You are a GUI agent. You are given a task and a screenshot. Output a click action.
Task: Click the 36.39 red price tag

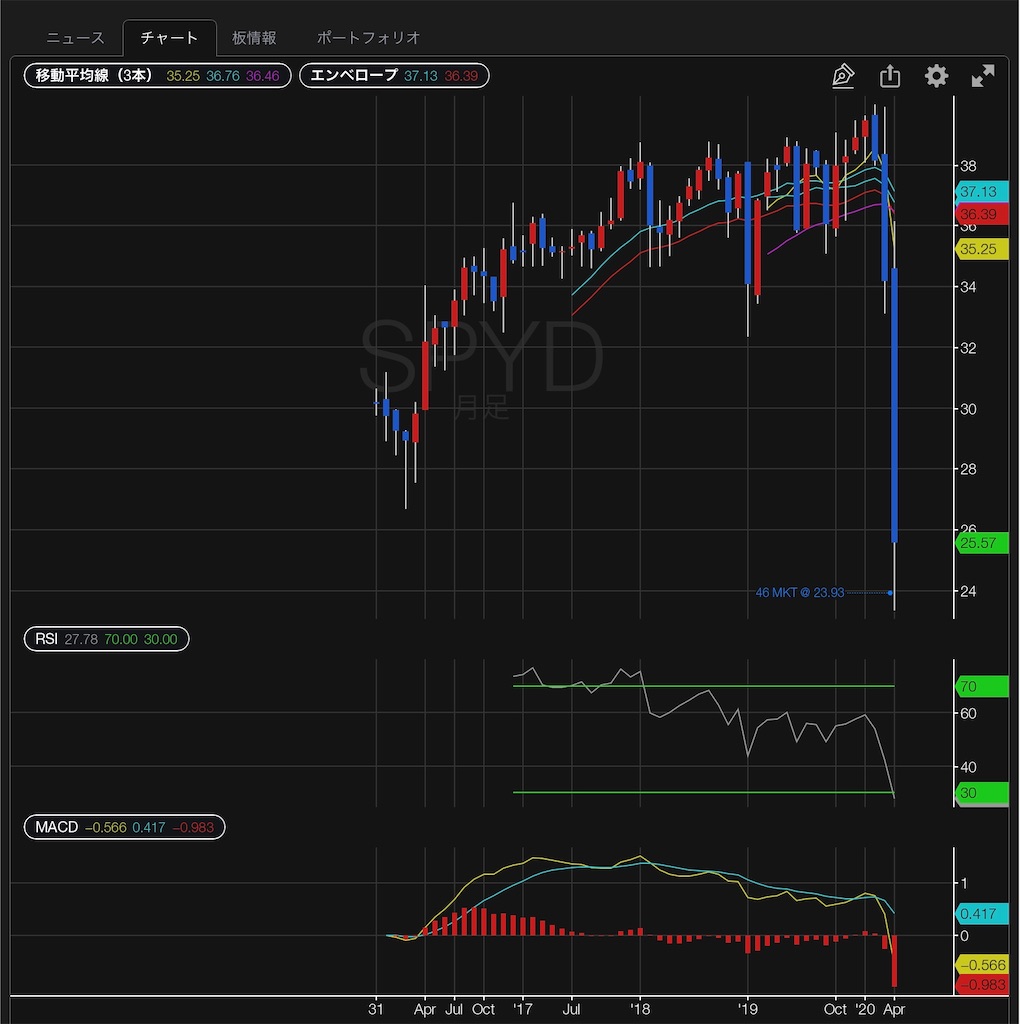pyautogui.click(x=981, y=214)
